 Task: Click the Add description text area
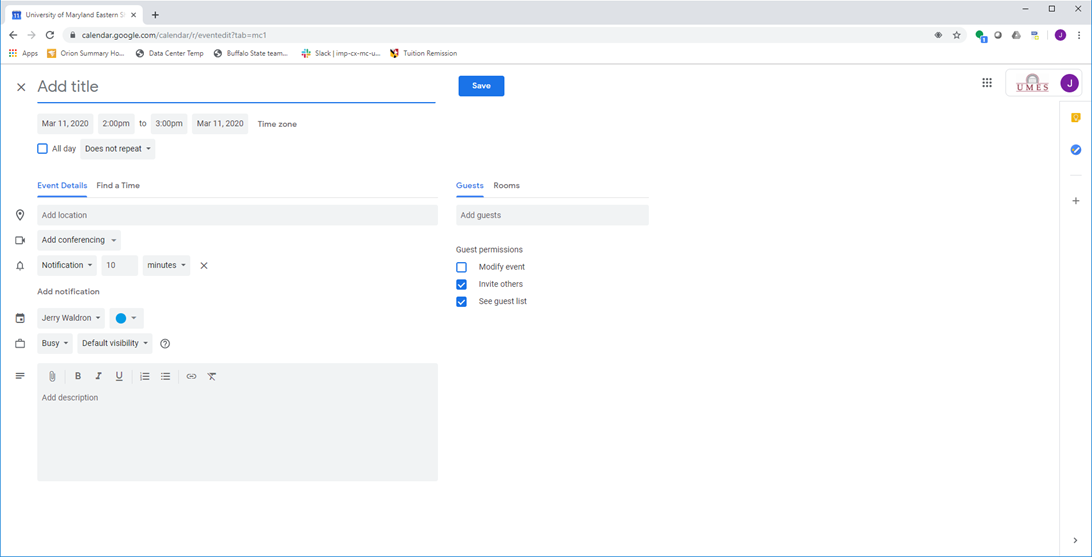(237, 434)
